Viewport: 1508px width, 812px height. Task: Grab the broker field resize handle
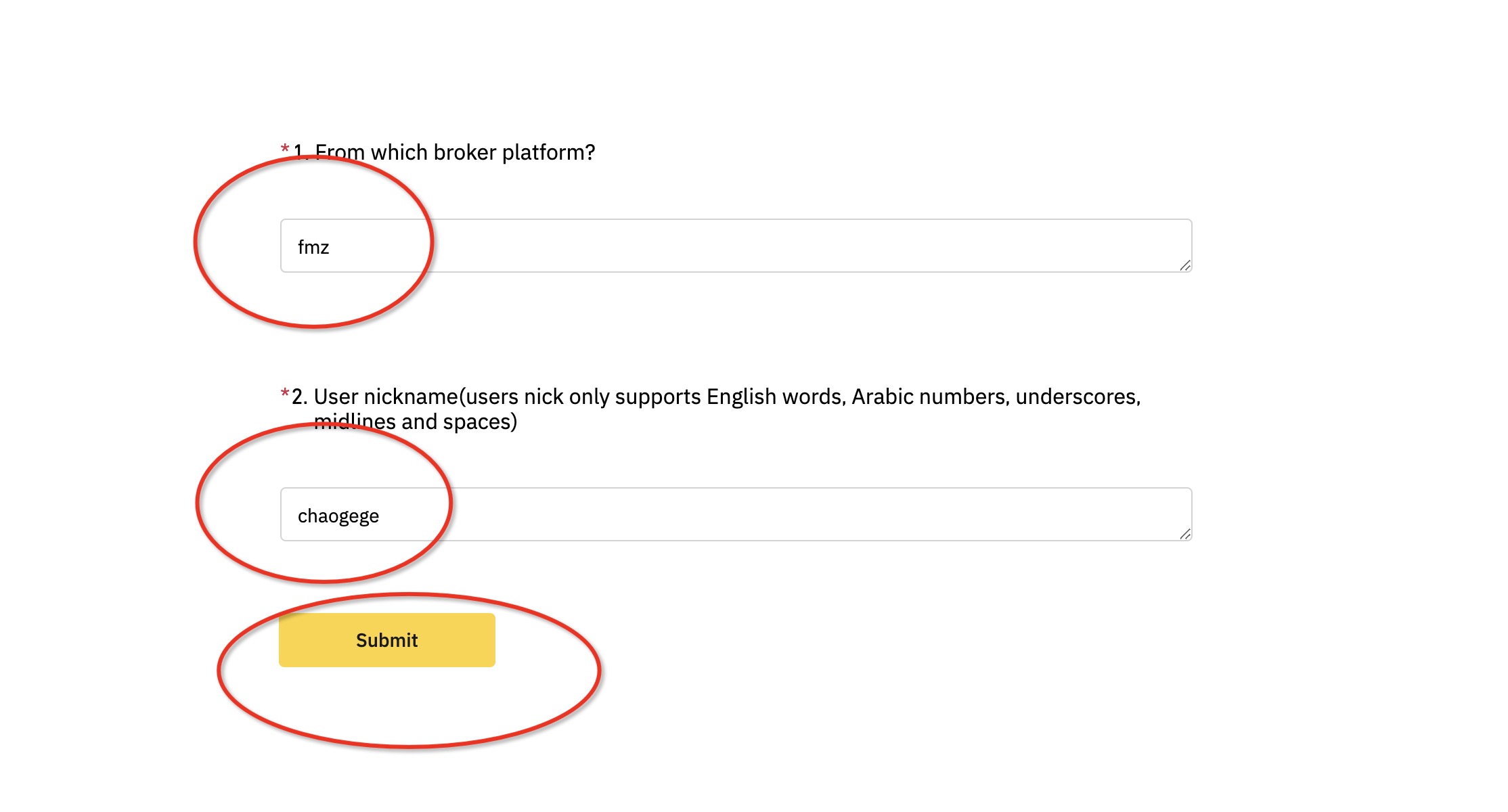[x=1184, y=265]
